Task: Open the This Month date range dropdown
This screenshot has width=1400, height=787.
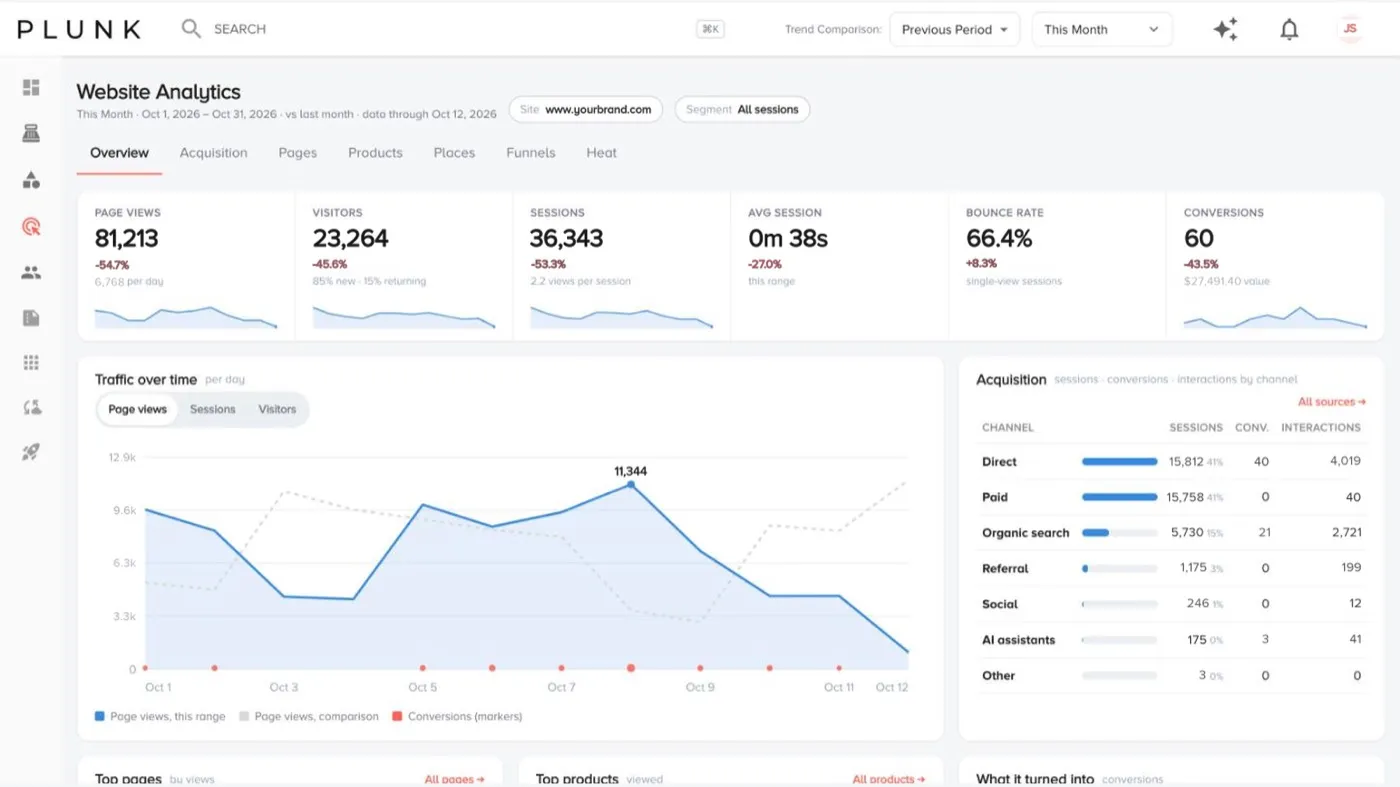Action: coord(1102,30)
